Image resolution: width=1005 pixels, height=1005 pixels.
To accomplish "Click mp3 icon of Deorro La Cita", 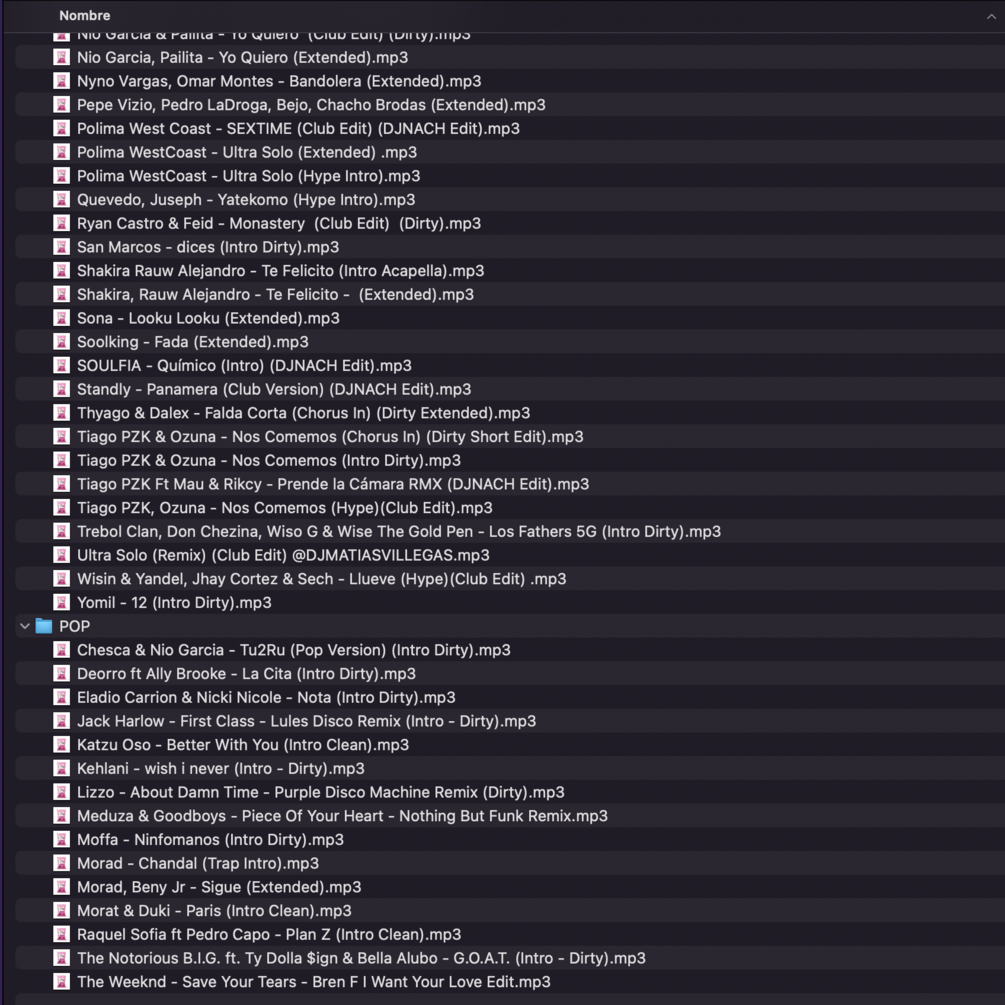I will (62, 674).
